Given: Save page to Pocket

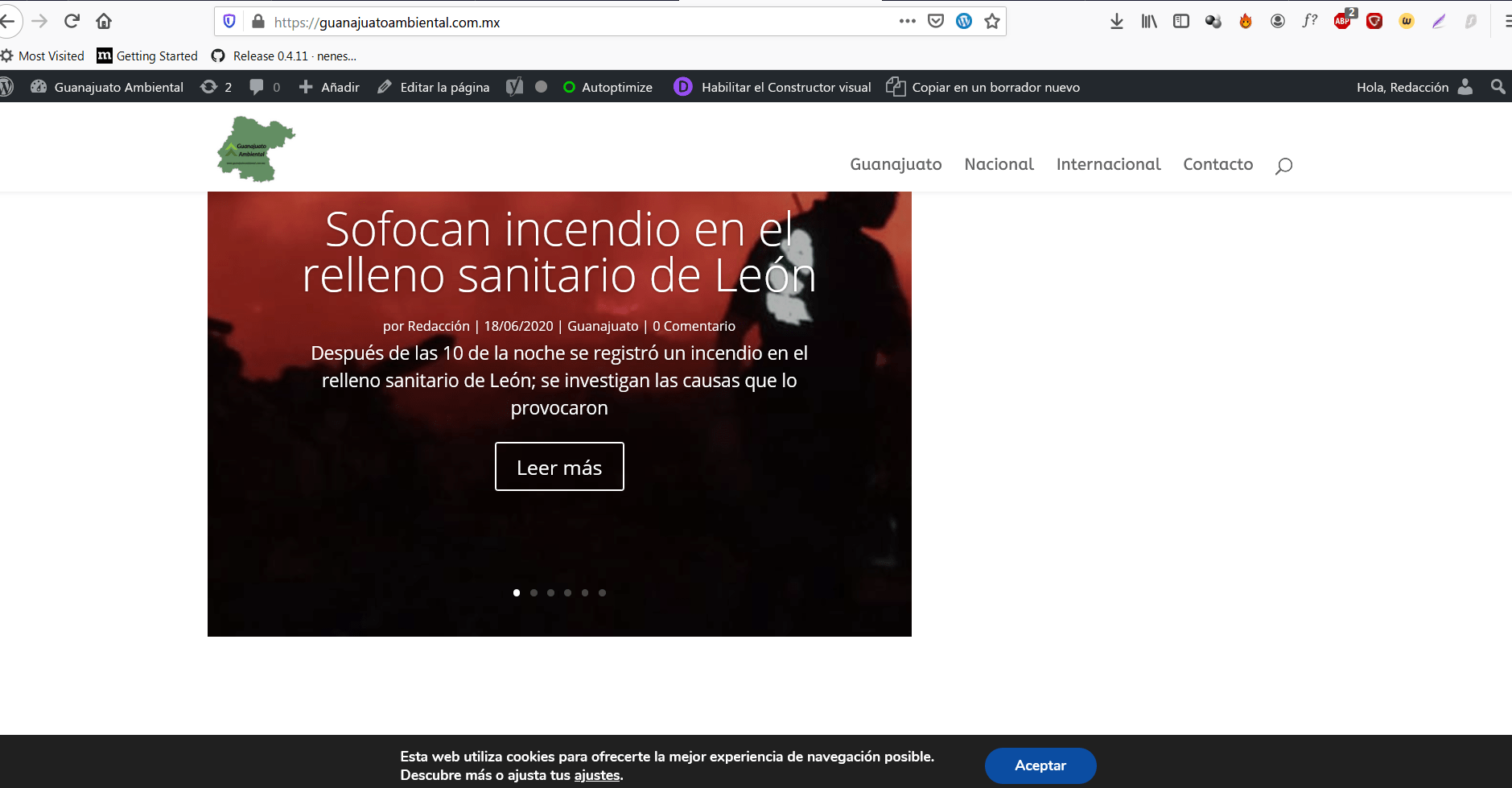Looking at the screenshot, I should 936,22.
